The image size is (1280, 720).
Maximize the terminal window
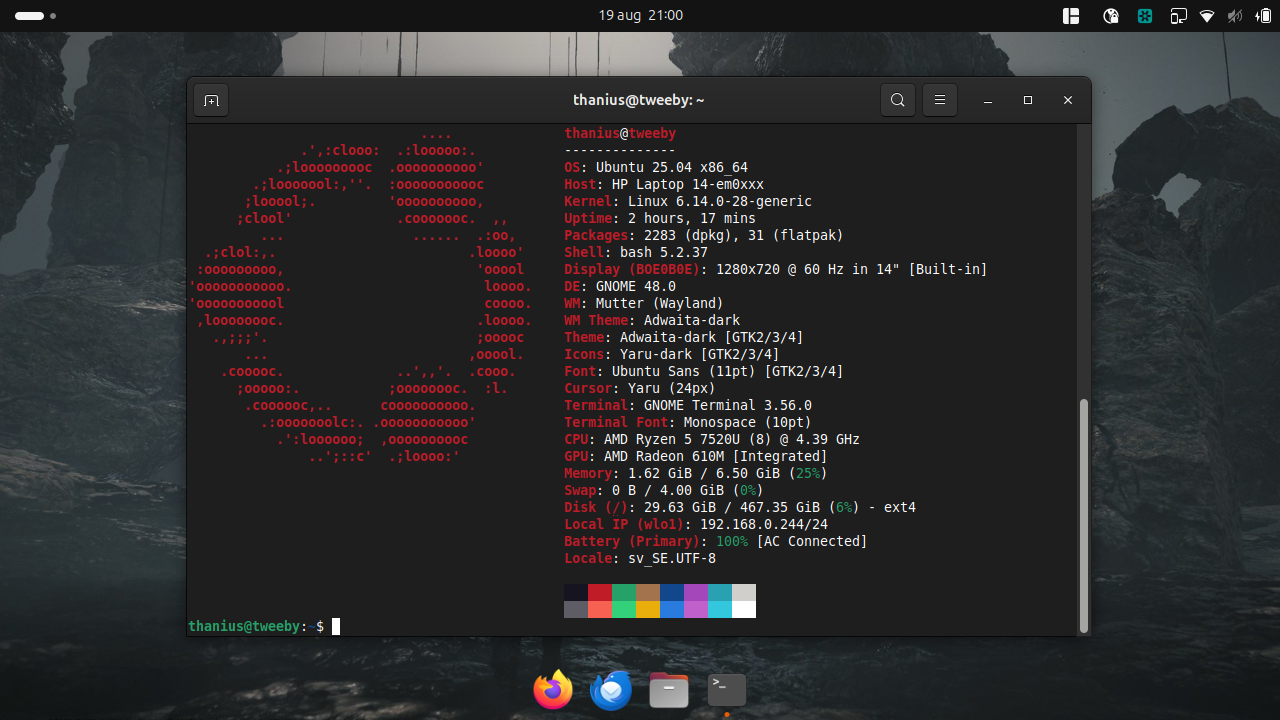click(x=1028, y=100)
